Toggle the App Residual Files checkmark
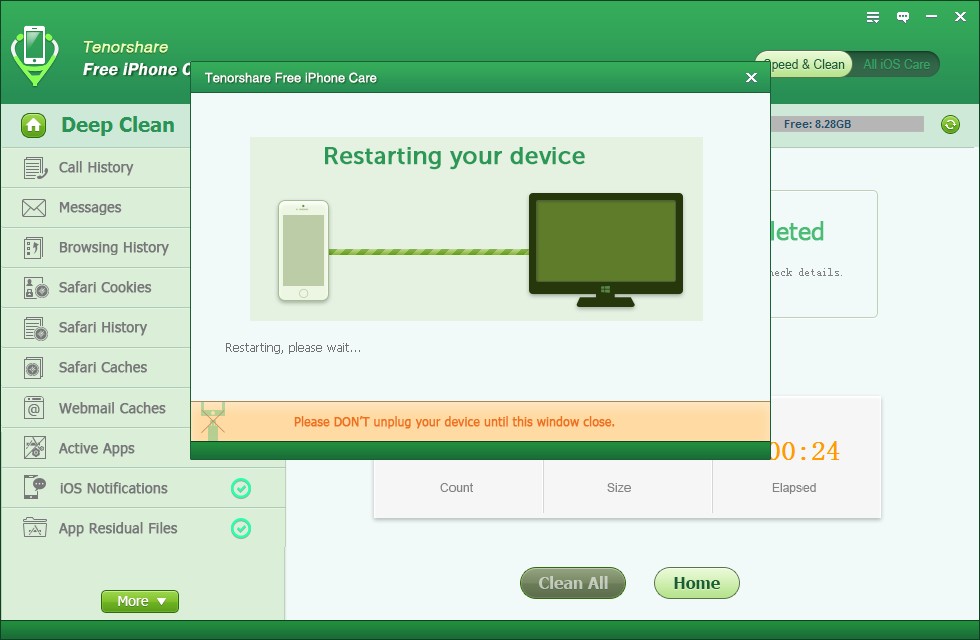 tap(241, 529)
